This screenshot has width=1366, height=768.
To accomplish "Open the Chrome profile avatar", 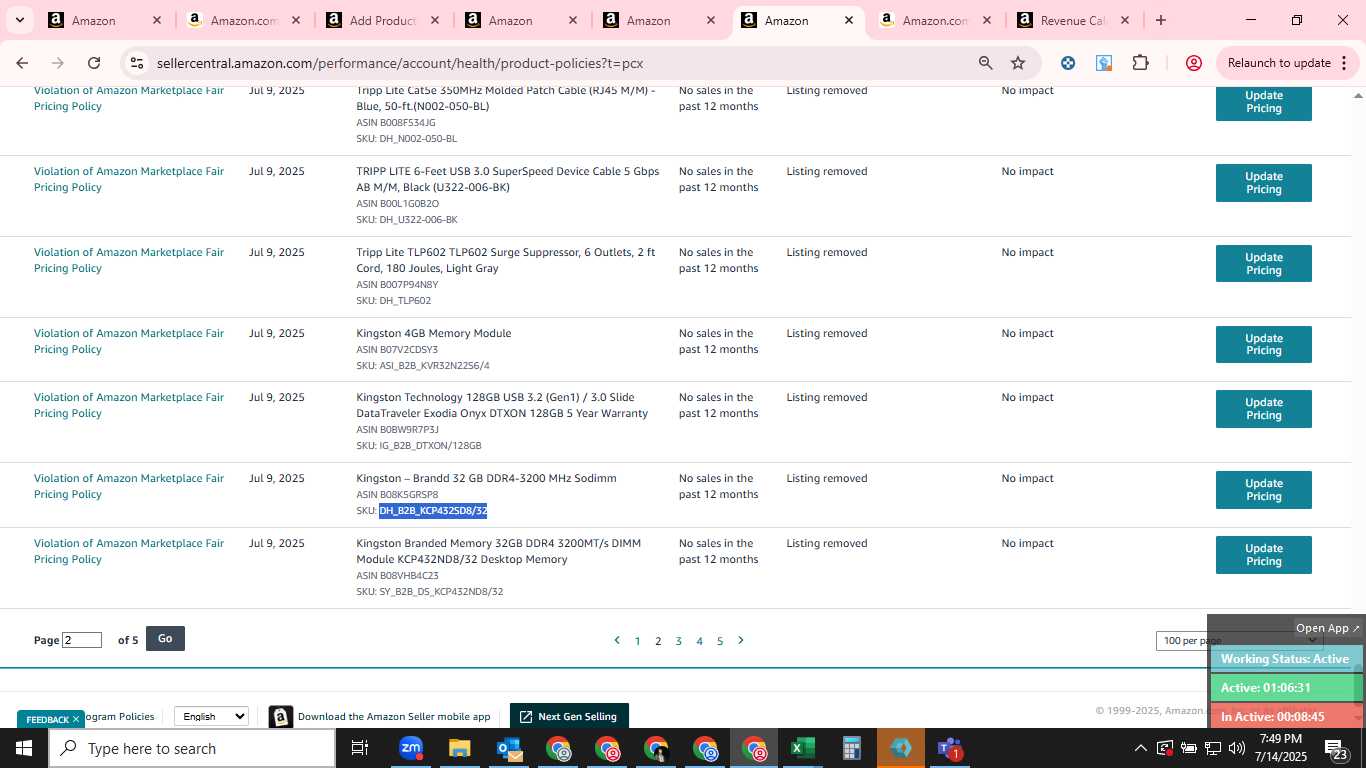I will pos(1193,63).
